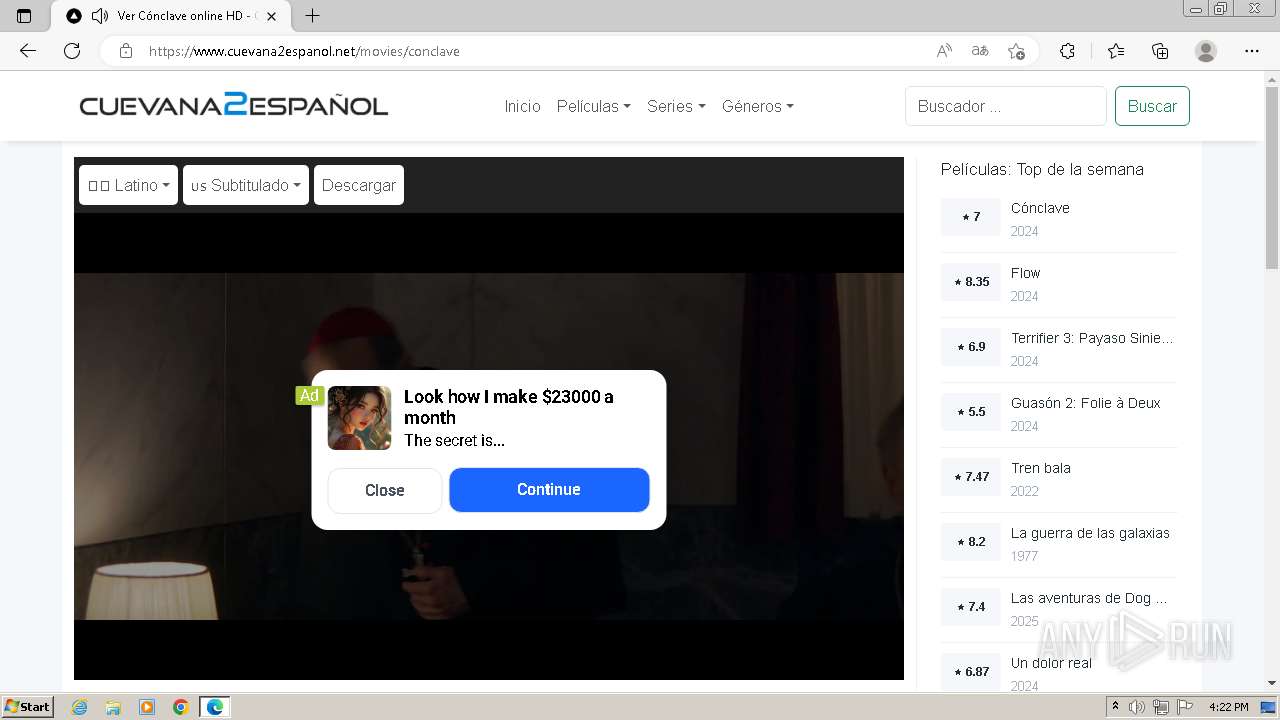This screenshot has height=720, width=1280.
Task: Open network status tray icon
Action: click(1161, 707)
